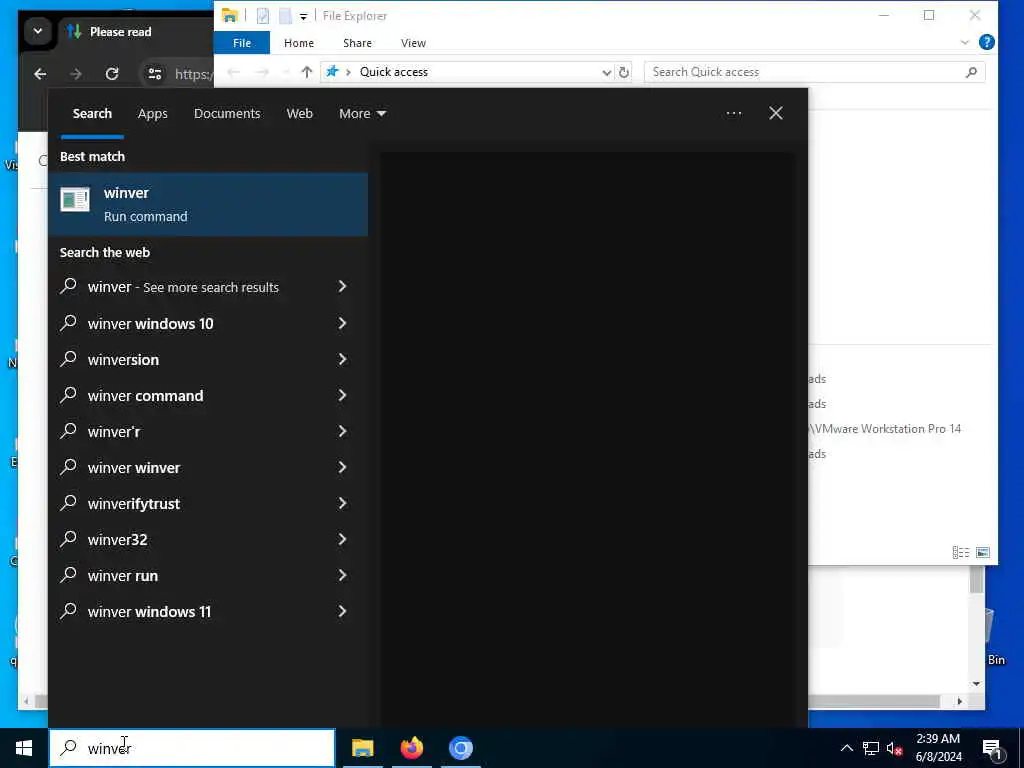Select the 'winver run' web suggestion
The width and height of the screenshot is (1024, 768).
[x=208, y=575]
